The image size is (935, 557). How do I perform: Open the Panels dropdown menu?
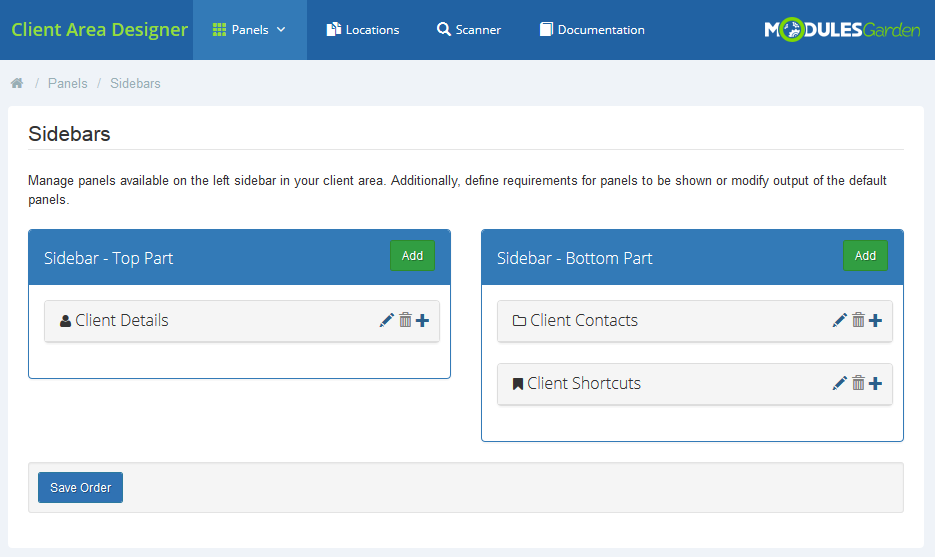click(250, 30)
